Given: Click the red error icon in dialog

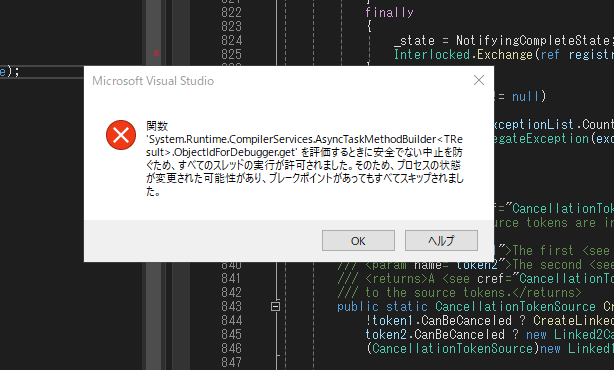Looking at the screenshot, I should point(121,135).
